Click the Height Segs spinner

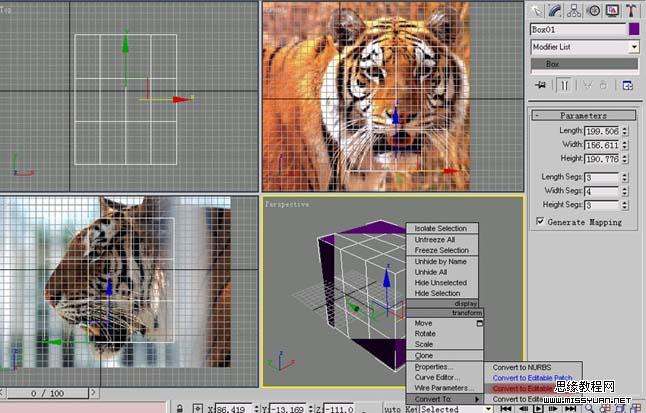[625, 205]
